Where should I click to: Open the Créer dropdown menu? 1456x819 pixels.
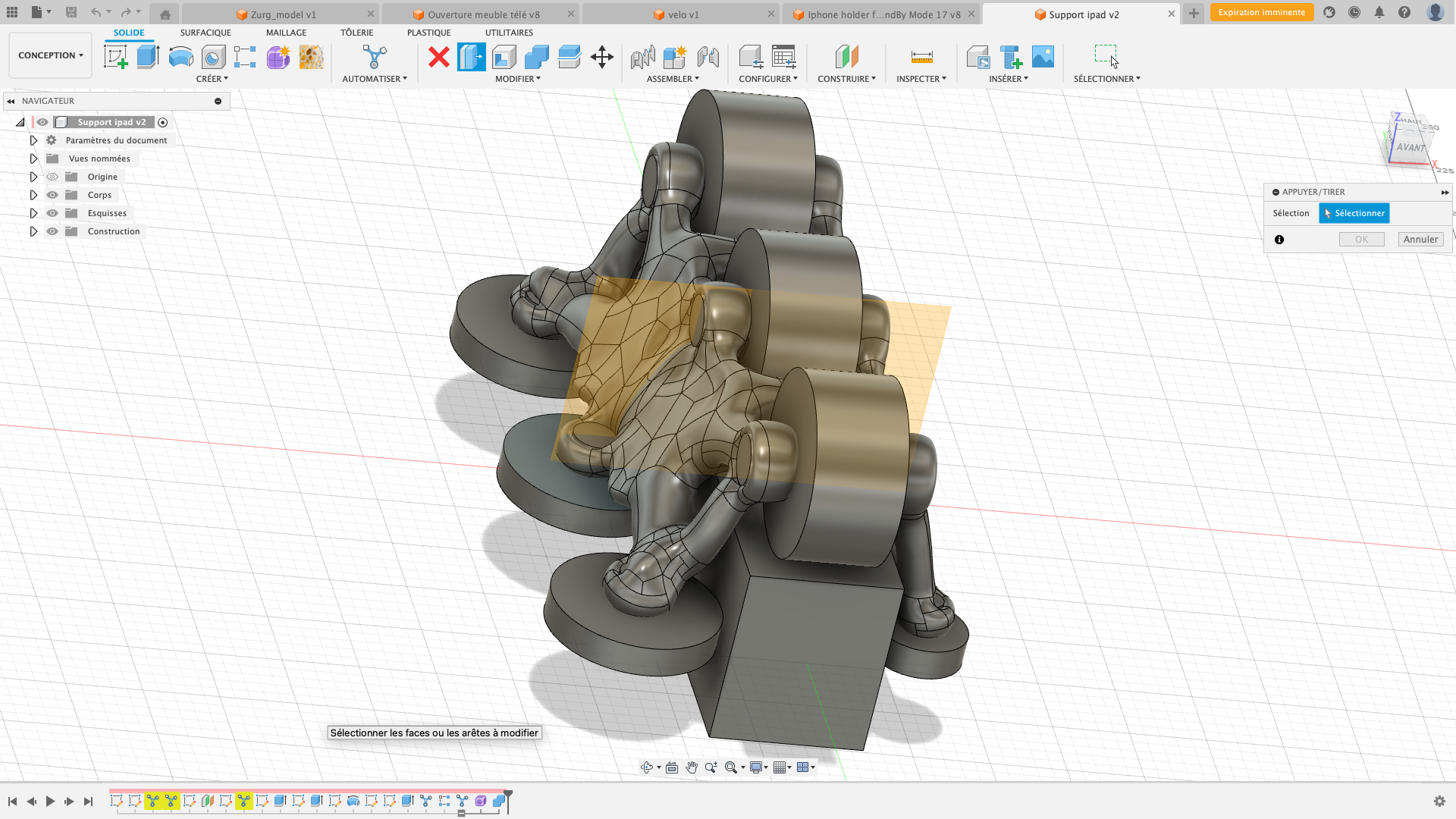[212, 78]
